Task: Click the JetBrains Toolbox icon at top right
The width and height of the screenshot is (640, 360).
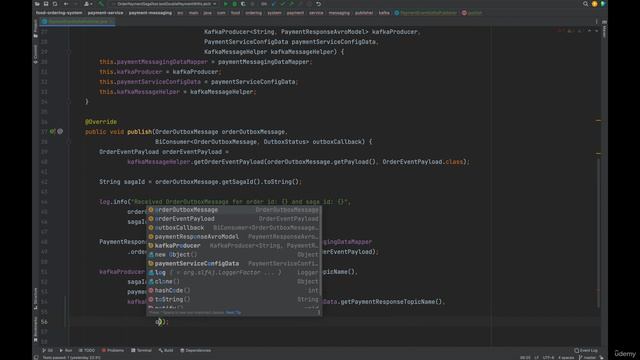Action: (x=603, y=4)
